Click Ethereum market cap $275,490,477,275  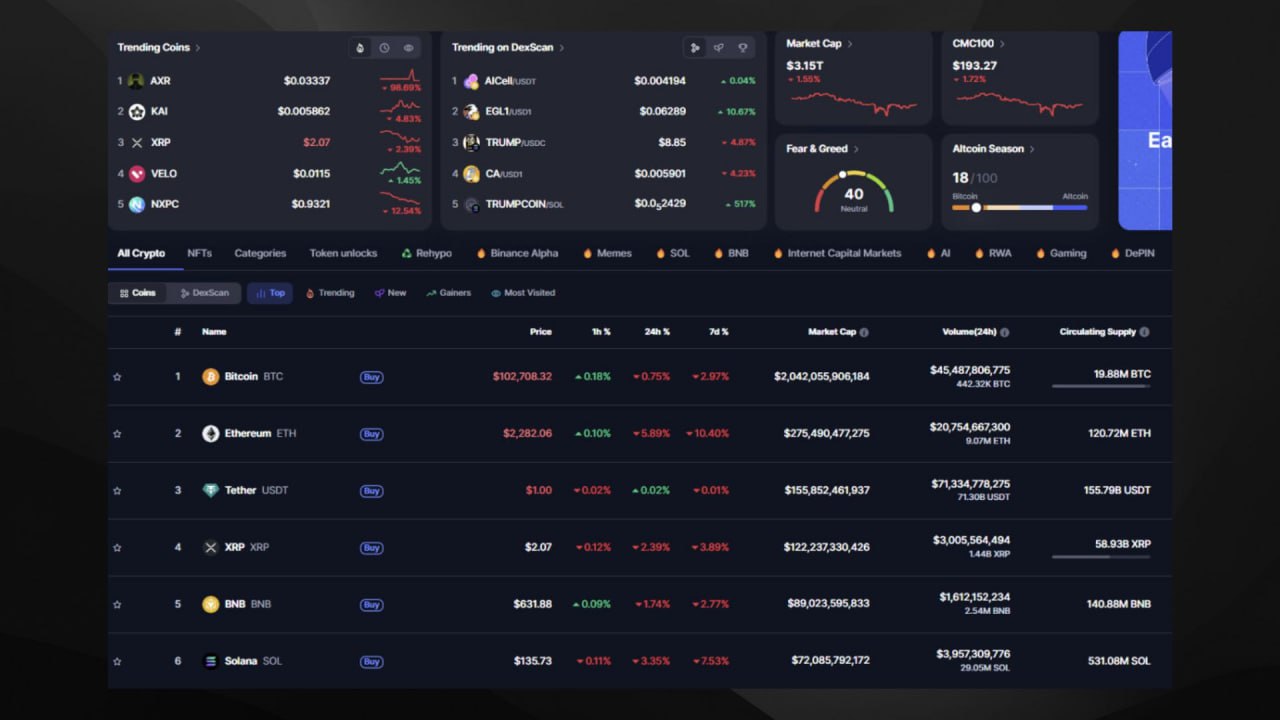pyautogui.click(x=826, y=434)
